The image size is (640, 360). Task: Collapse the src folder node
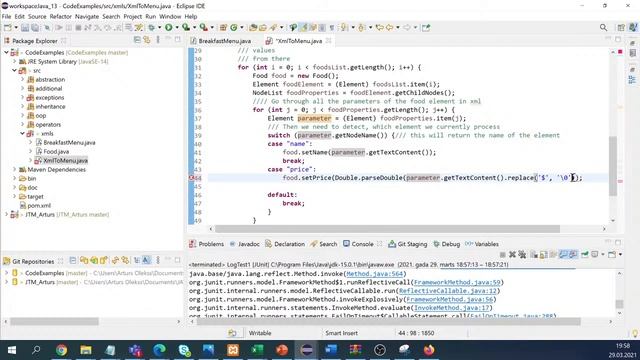tap(15, 71)
